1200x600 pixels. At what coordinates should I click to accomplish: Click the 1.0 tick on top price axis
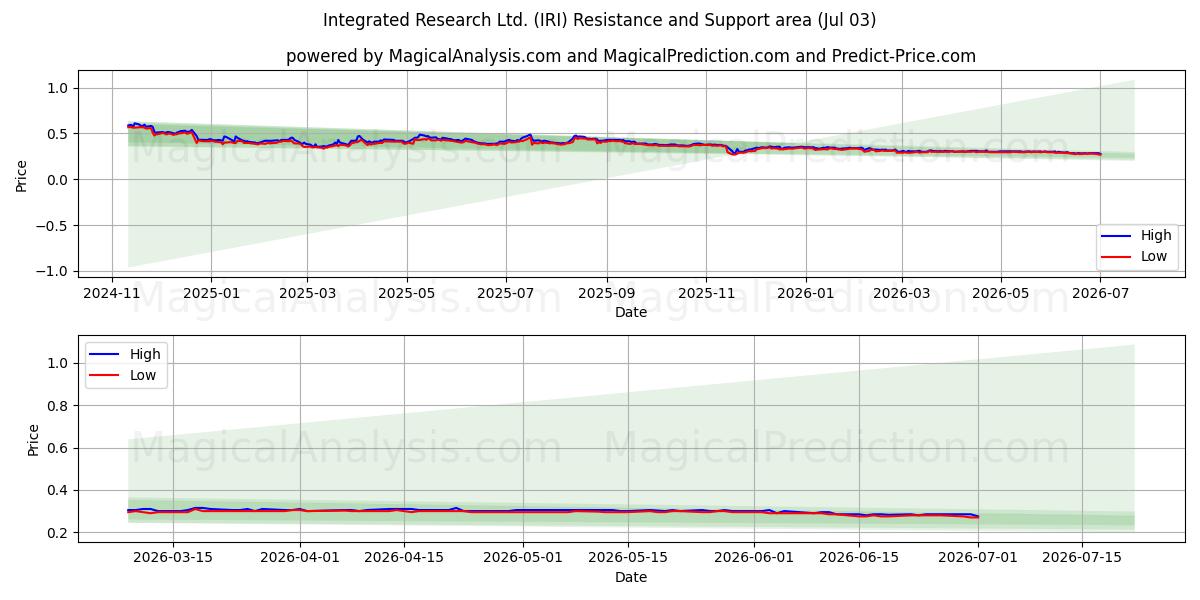(58, 88)
